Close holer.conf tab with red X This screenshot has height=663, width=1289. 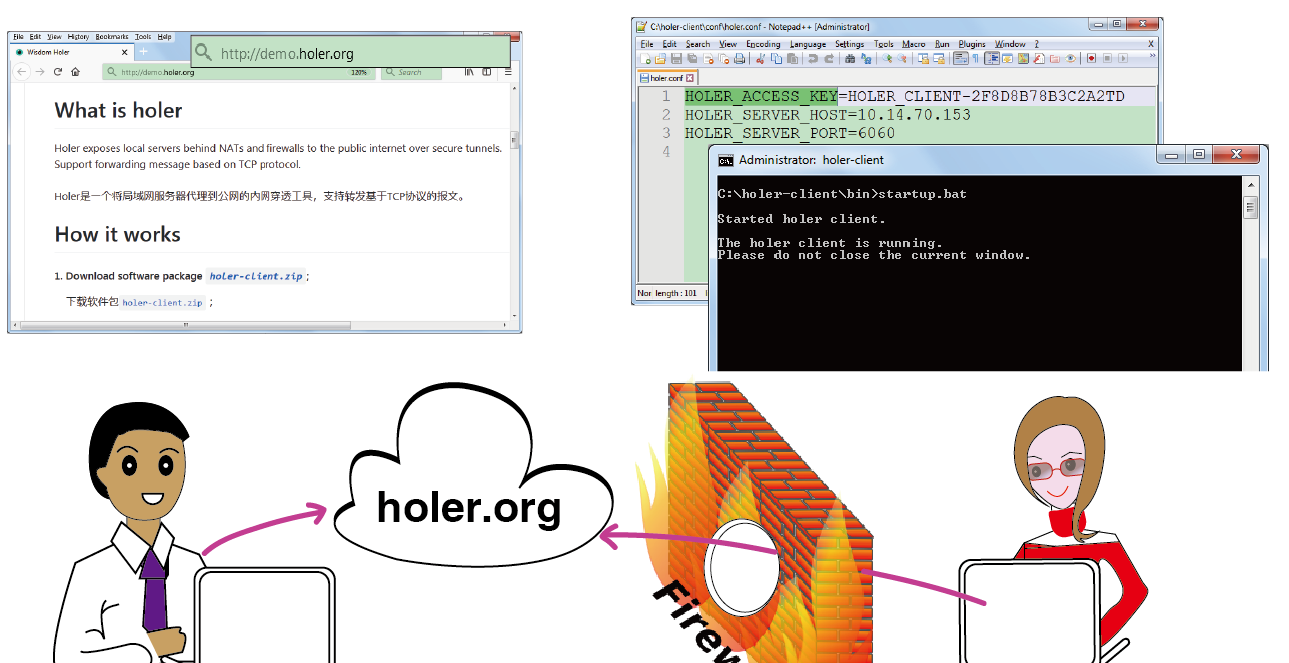[690, 78]
